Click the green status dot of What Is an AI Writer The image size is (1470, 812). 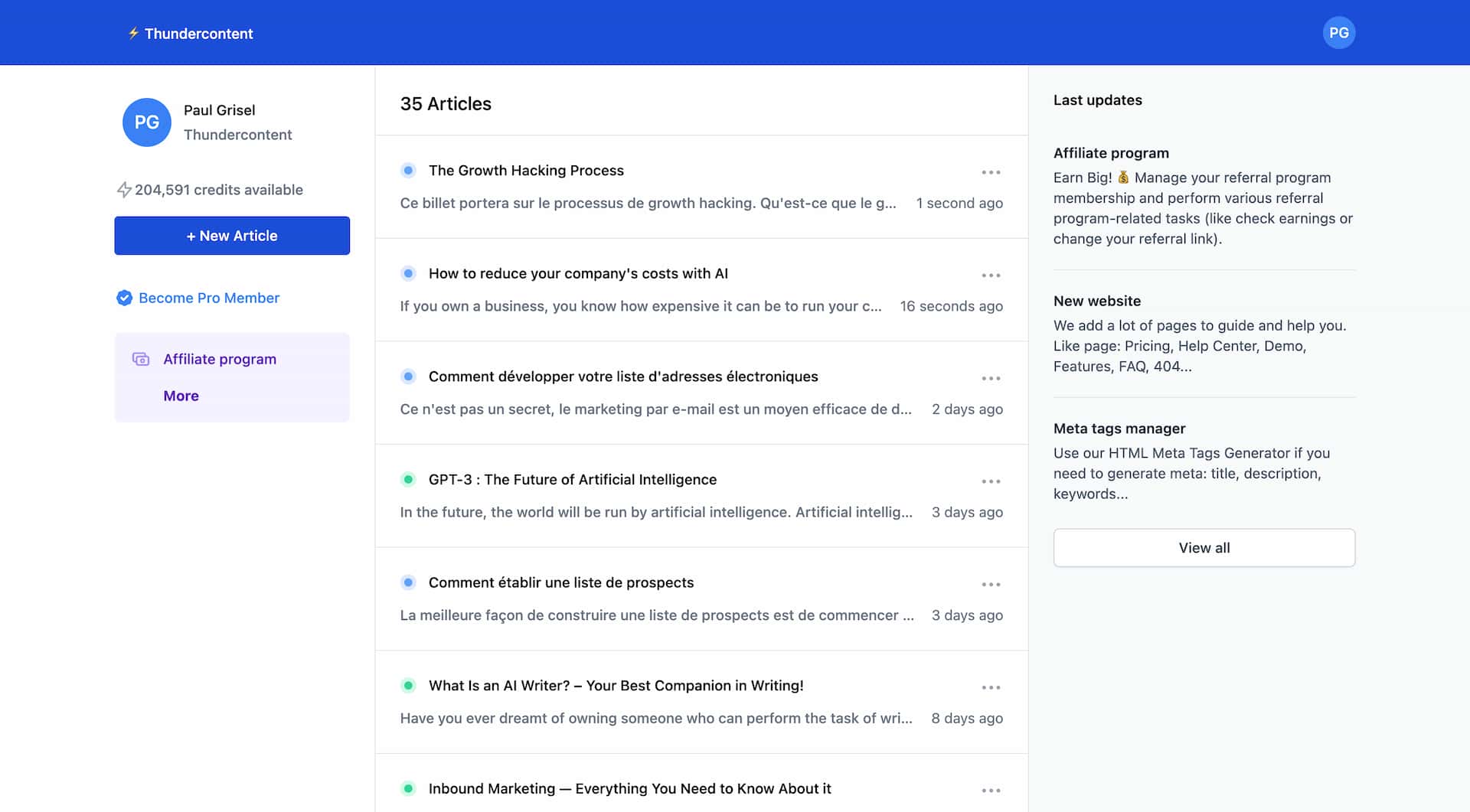point(408,686)
